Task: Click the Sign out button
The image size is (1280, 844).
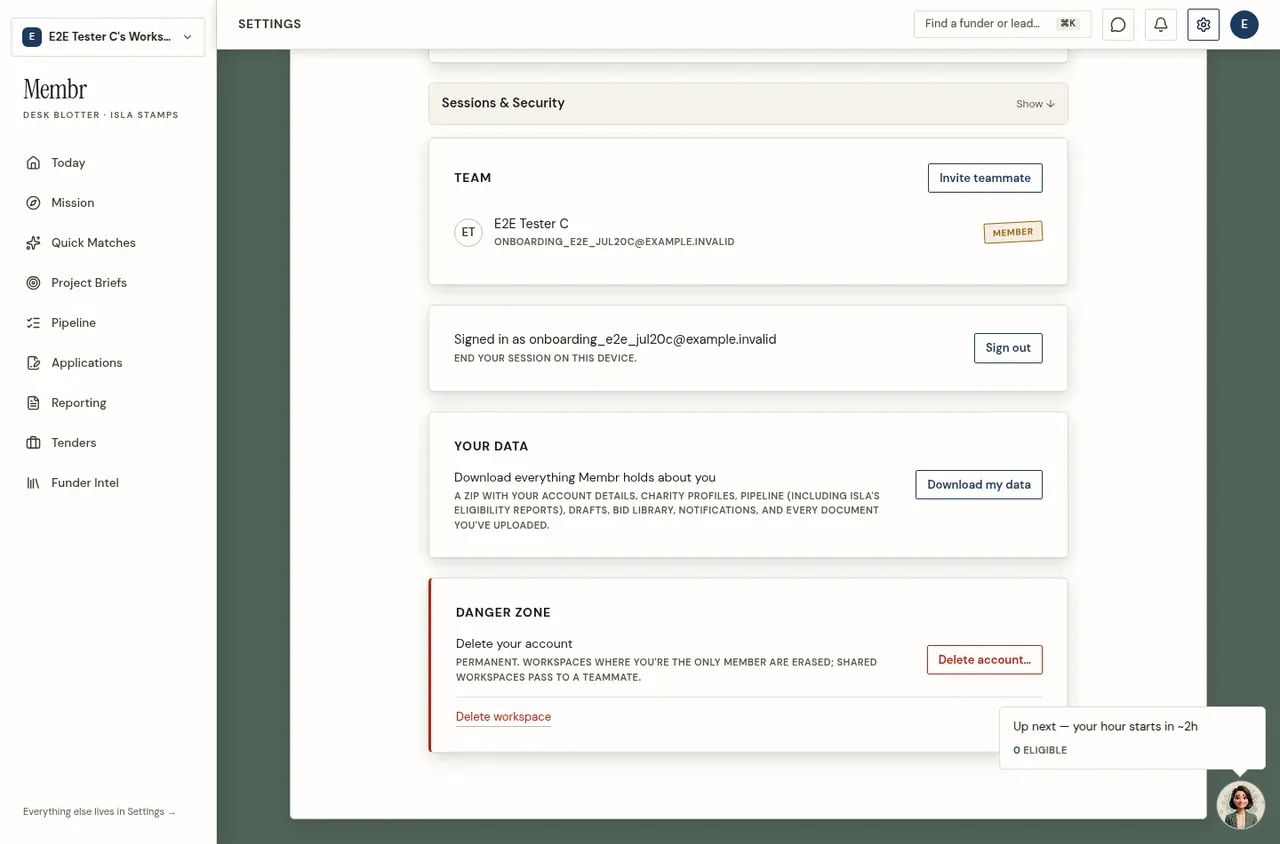Action: pyautogui.click(x=1008, y=348)
